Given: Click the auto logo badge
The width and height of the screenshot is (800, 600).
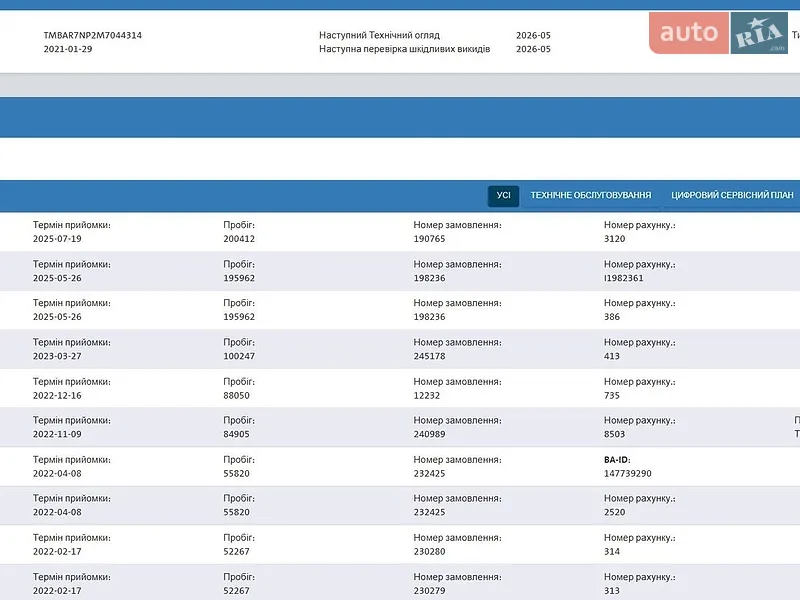Looking at the screenshot, I should (x=689, y=33).
